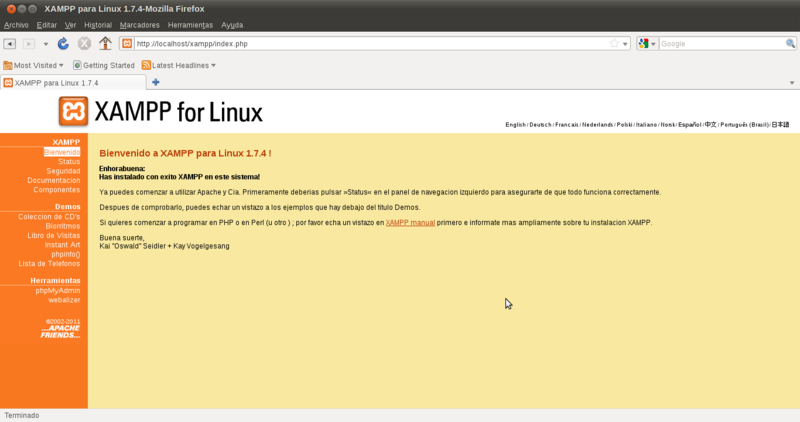Open the Herramientas menu in menu bar
This screenshot has width=800, height=422.
pos(189,24)
